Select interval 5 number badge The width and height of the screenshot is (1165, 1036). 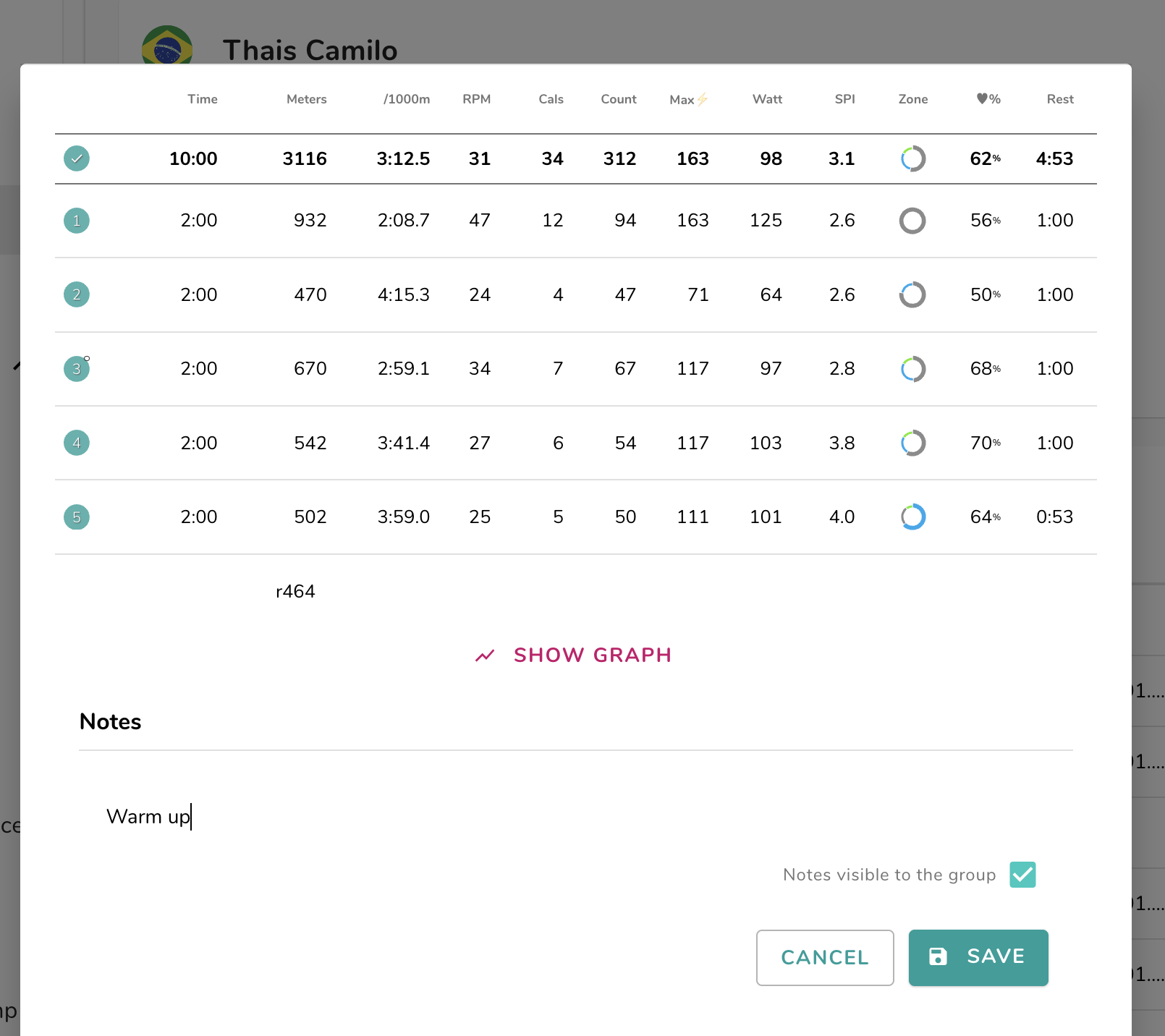77,517
